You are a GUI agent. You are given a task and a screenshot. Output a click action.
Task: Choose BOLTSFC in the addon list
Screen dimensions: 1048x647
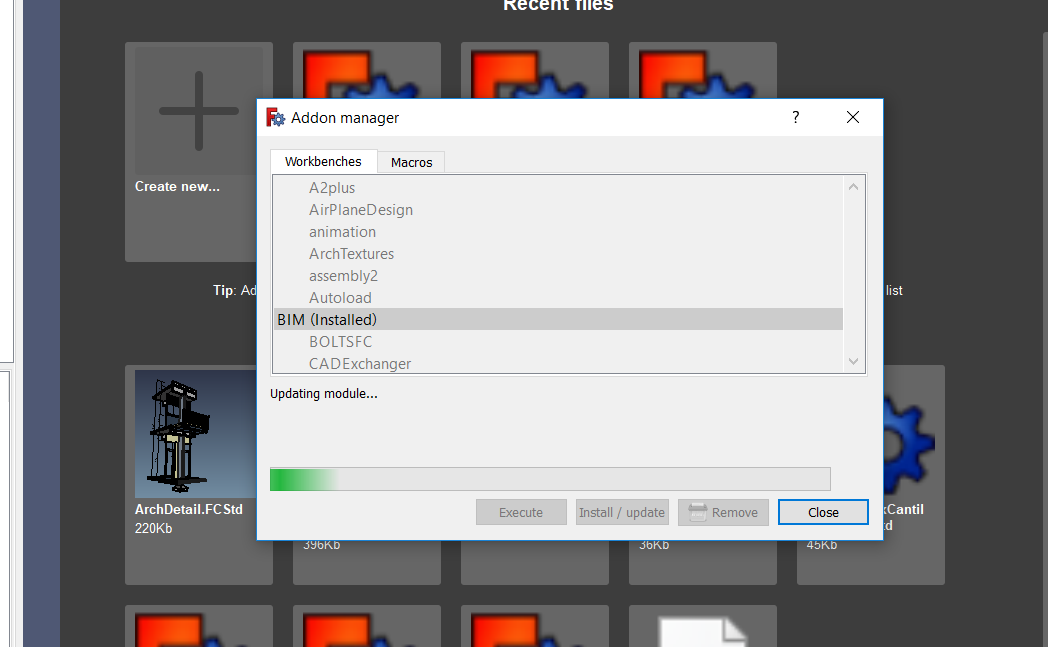pos(557,342)
